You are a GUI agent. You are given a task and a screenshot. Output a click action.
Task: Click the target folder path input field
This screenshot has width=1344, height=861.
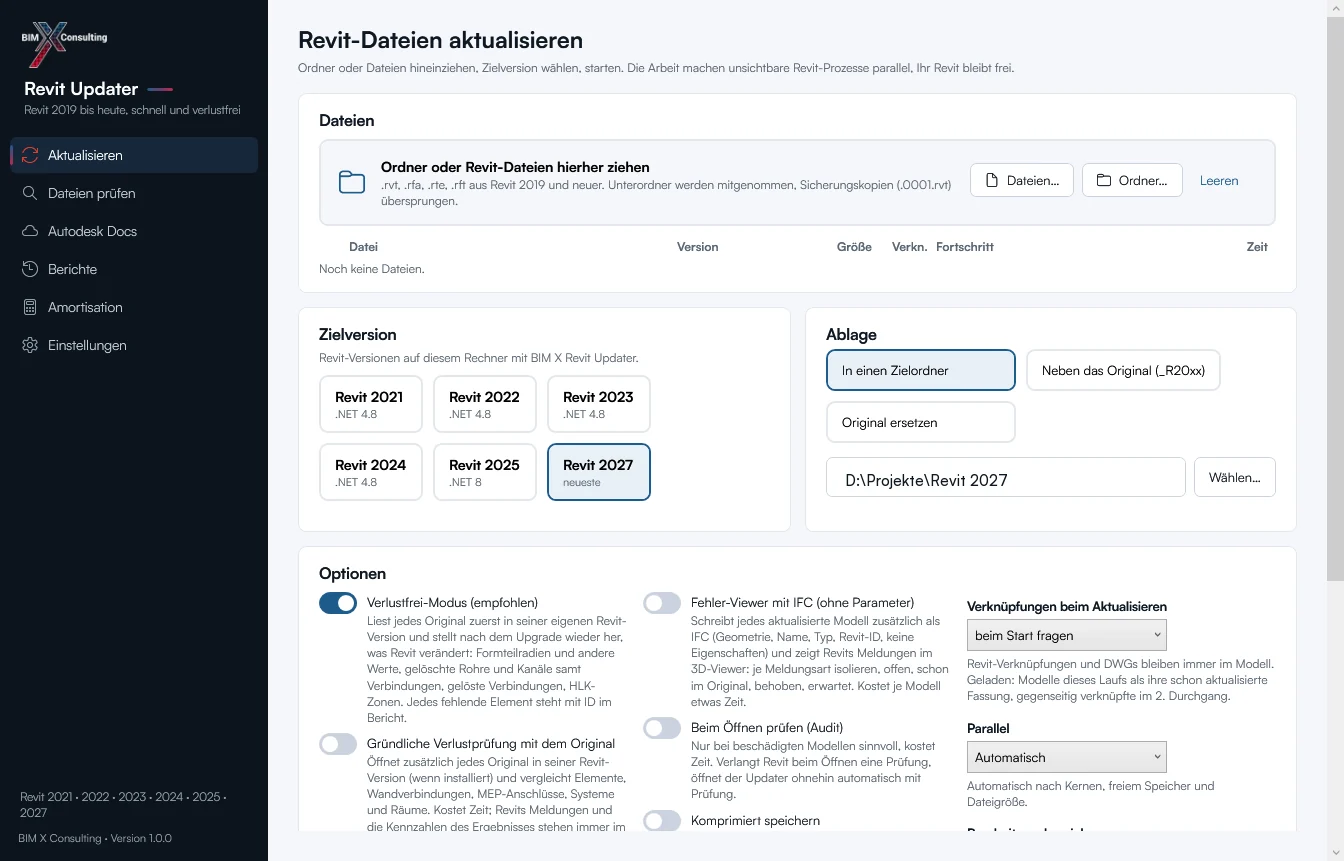(1006, 478)
